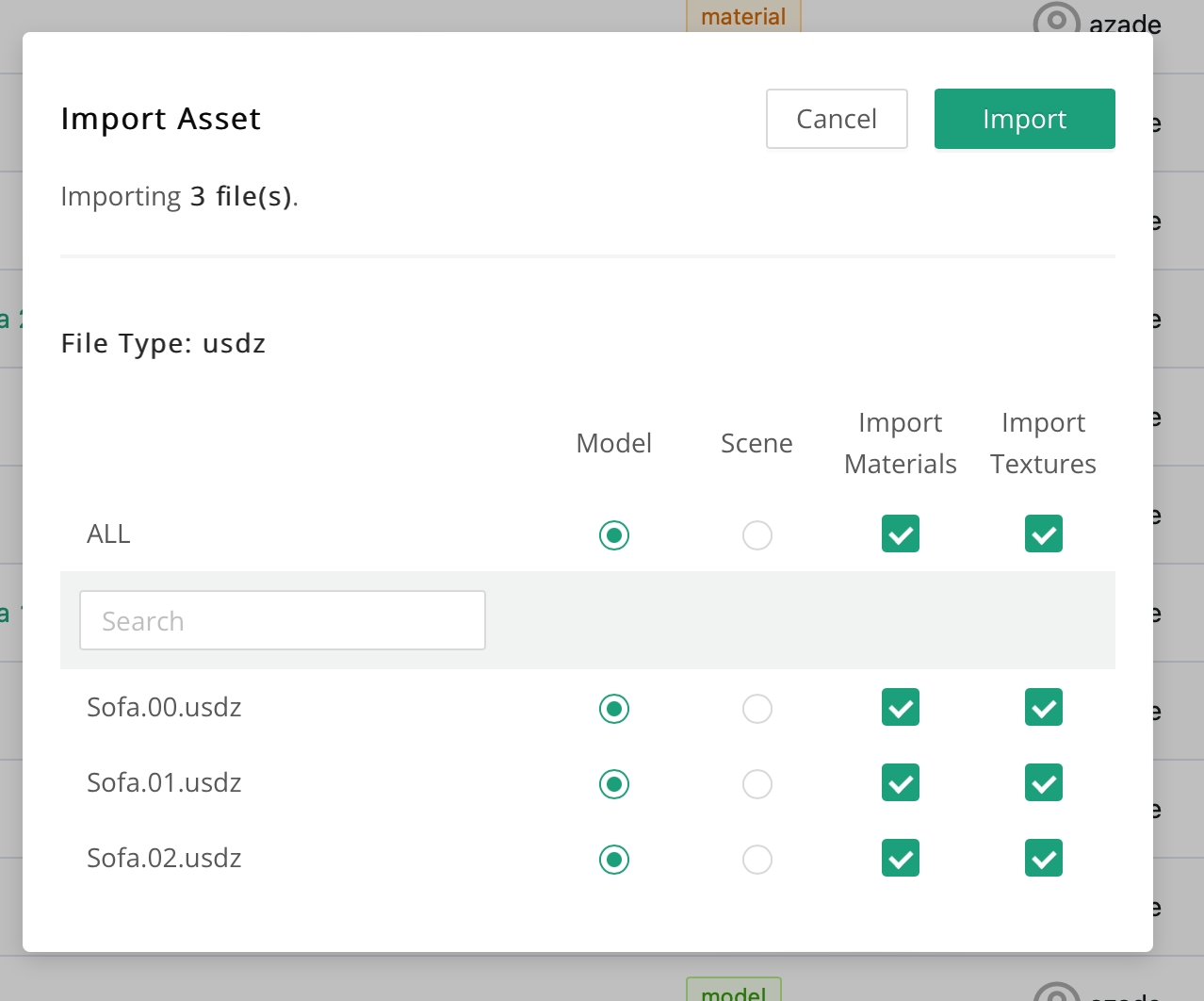Image resolution: width=1204 pixels, height=1001 pixels.
Task: Choose Scene option for Sofa.00.usdz
Action: click(x=757, y=709)
